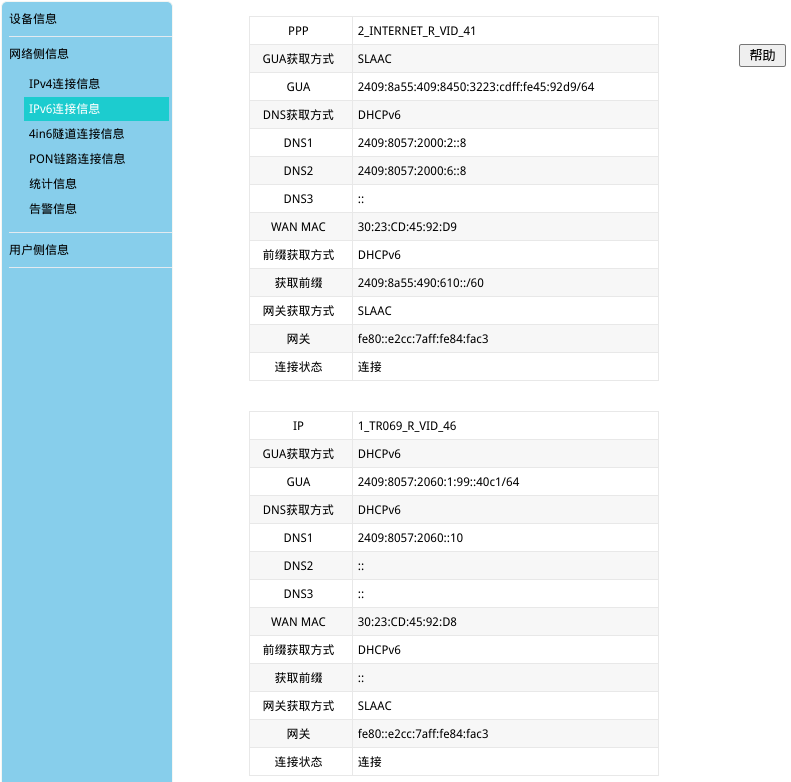Select the highlighted IPv6连接信息 menu item
The height and width of the screenshot is (782, 791).
[64, 109]
